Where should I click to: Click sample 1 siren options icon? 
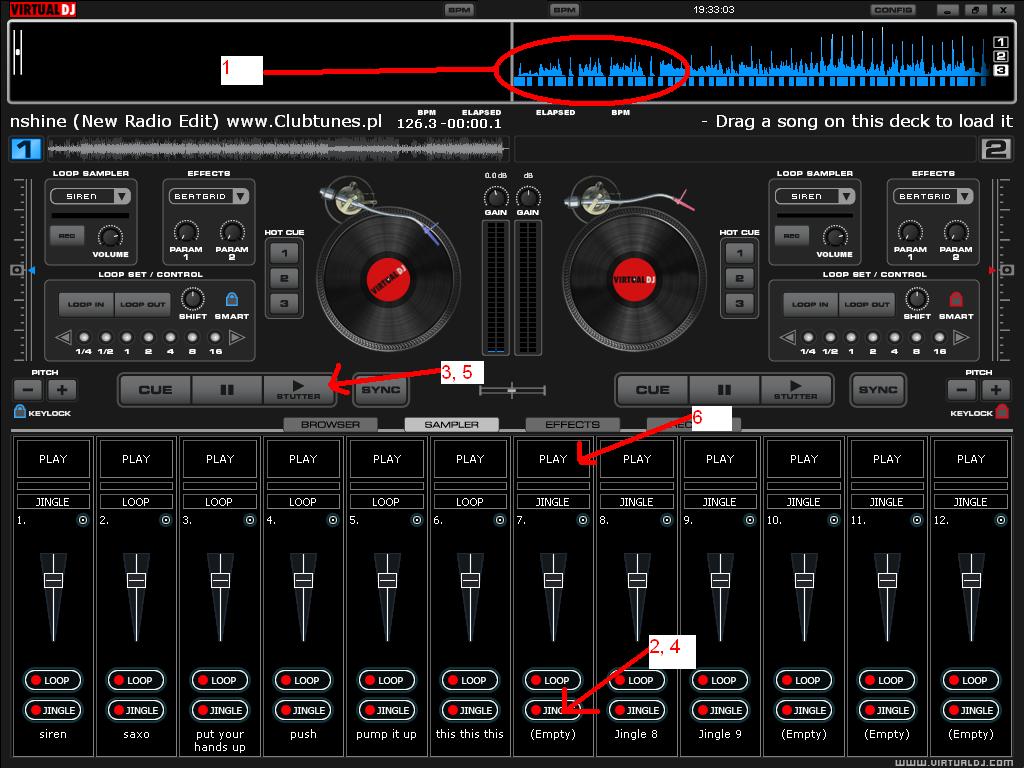pyautogui.click(x=83, y=520)
